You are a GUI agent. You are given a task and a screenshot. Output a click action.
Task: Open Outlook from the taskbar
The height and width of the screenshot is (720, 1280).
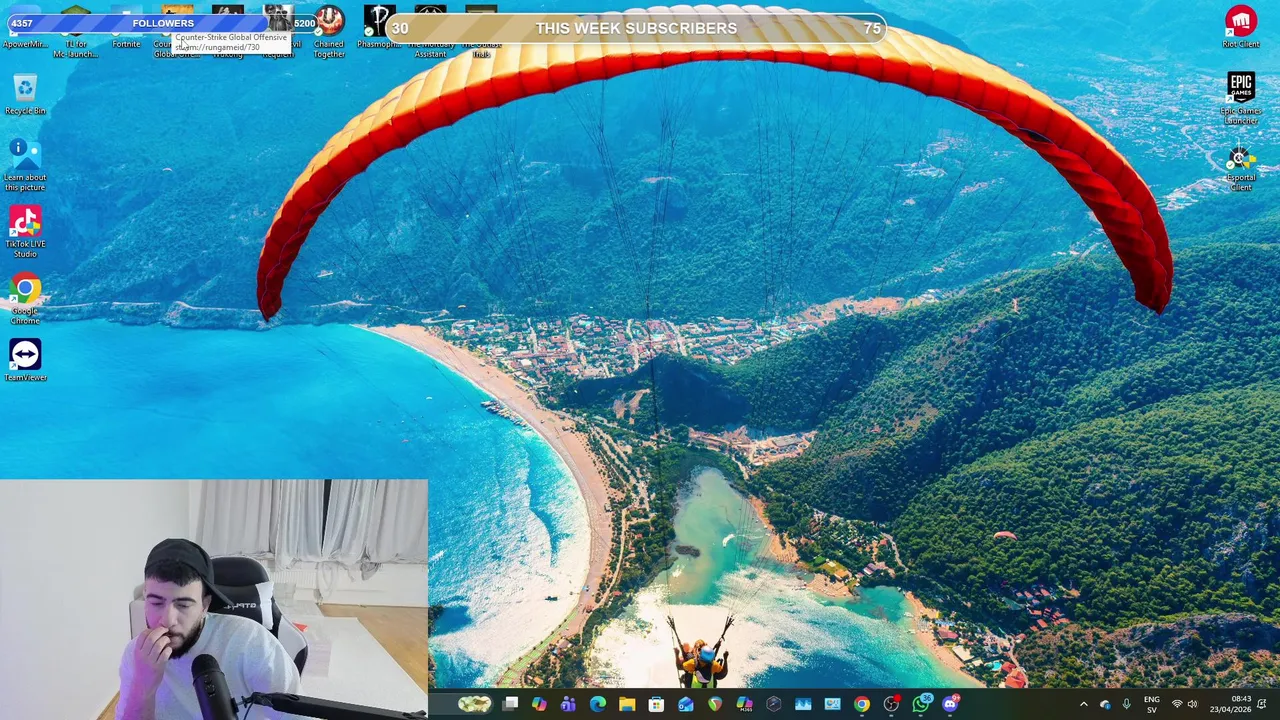(x=686, y=704)
